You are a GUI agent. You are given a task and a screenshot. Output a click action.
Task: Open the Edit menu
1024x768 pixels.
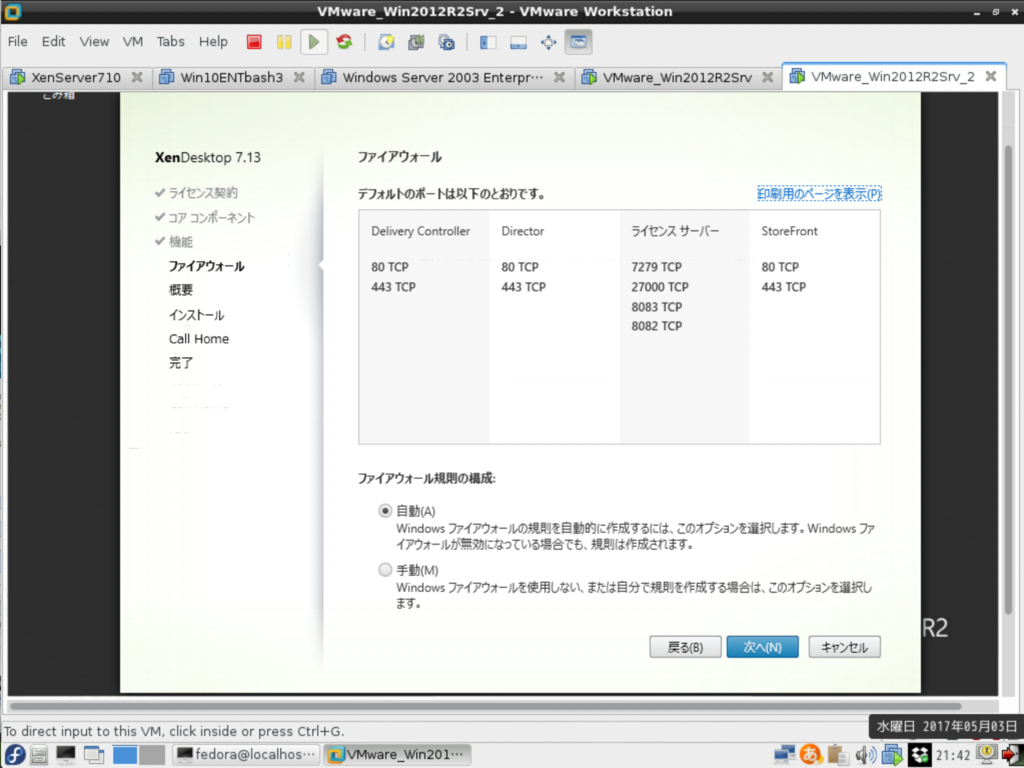(x=54, y=42)
